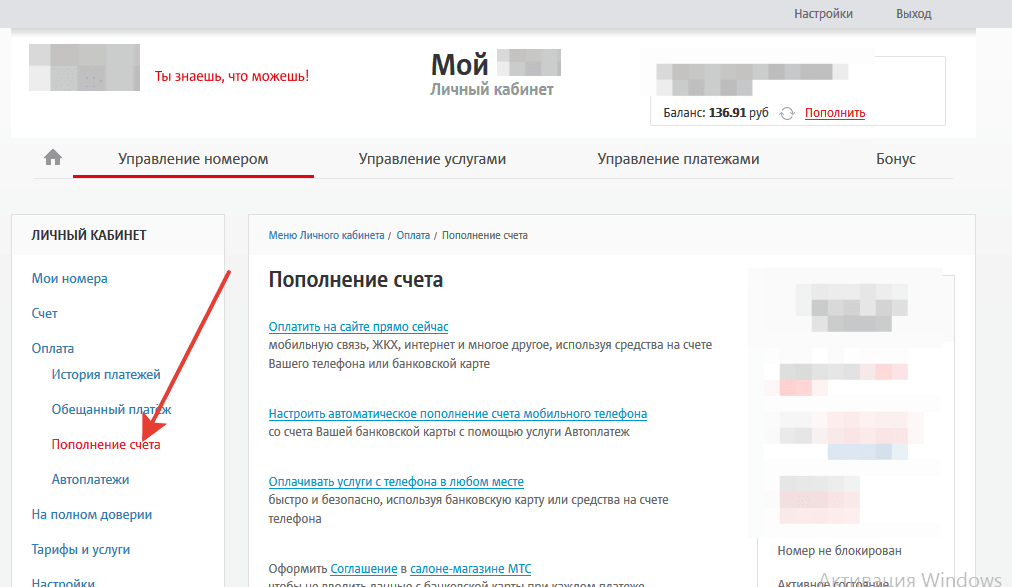Open the Управление номером tab
This screenshot has height=587, width=1012.
(193, 159)
